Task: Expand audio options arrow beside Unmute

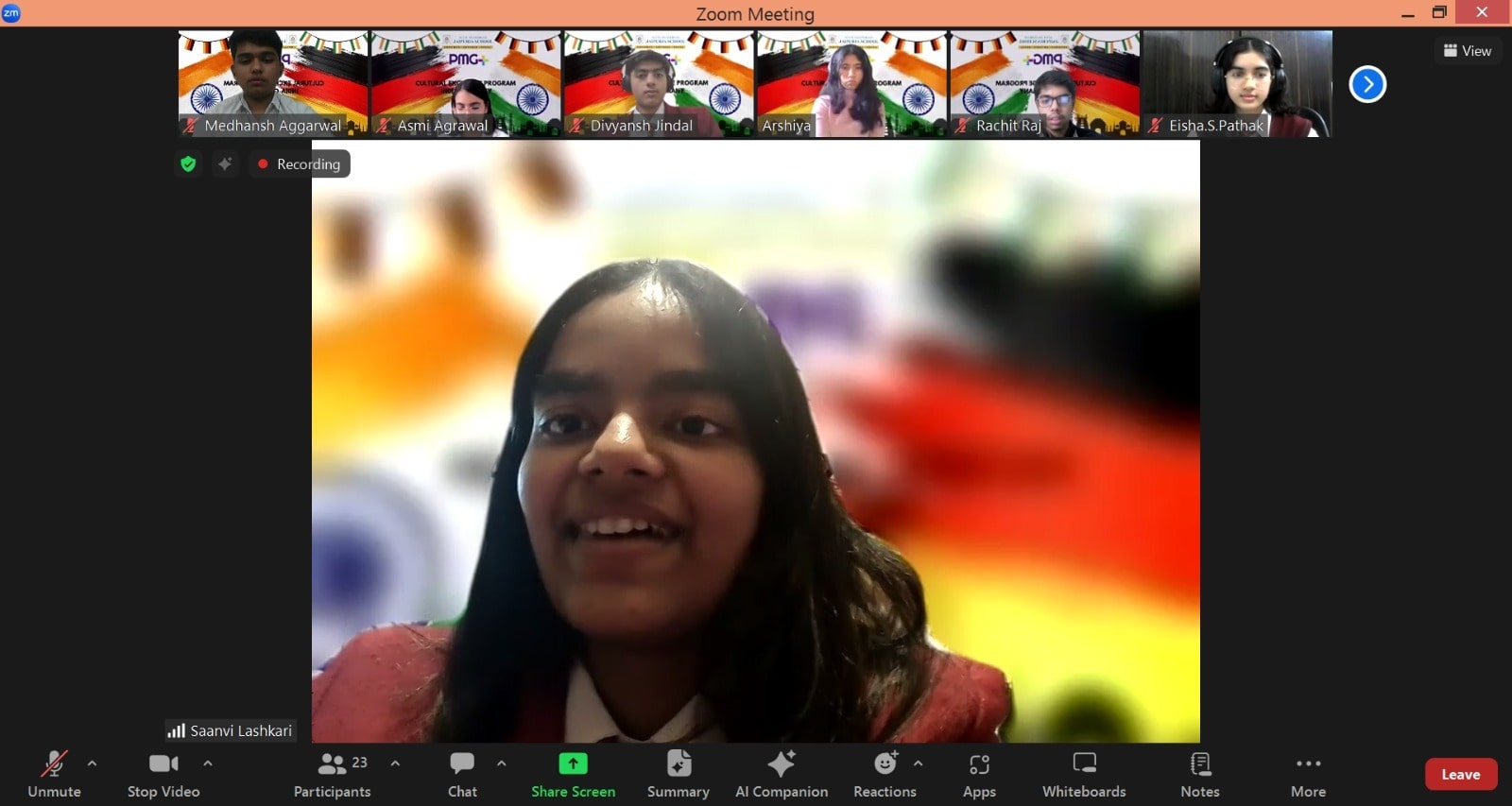Action: coord(92,763)
